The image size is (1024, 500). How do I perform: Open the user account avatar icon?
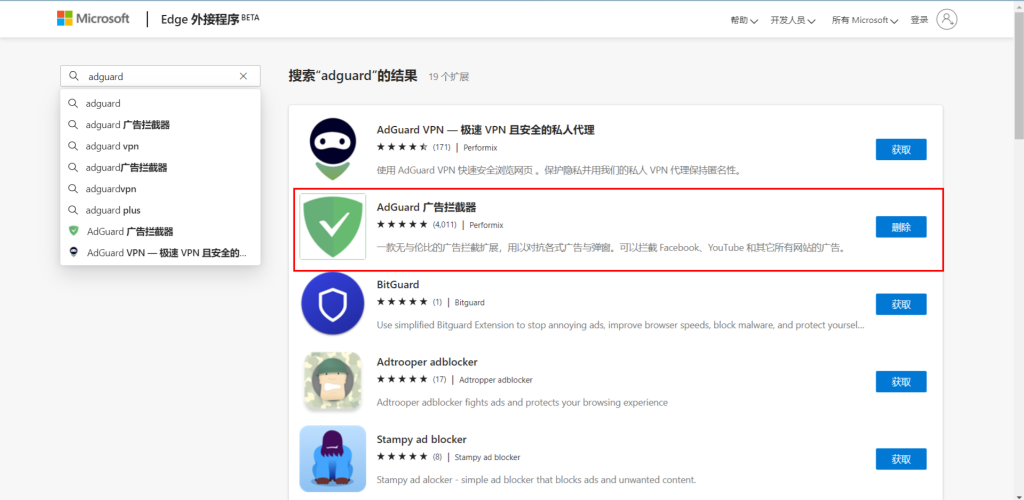(946, 19)
